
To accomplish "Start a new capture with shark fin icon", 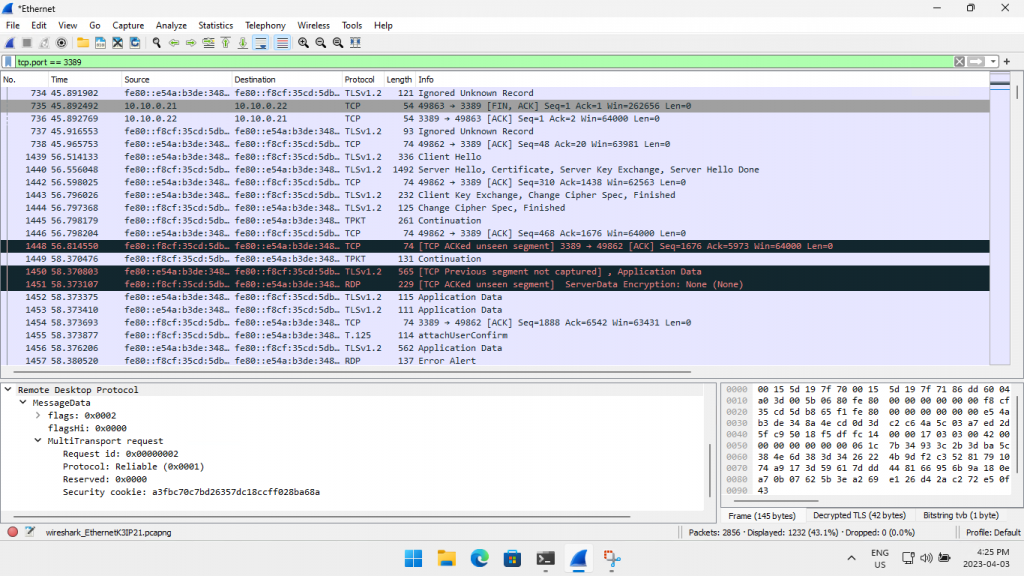I will click(9, 43).
